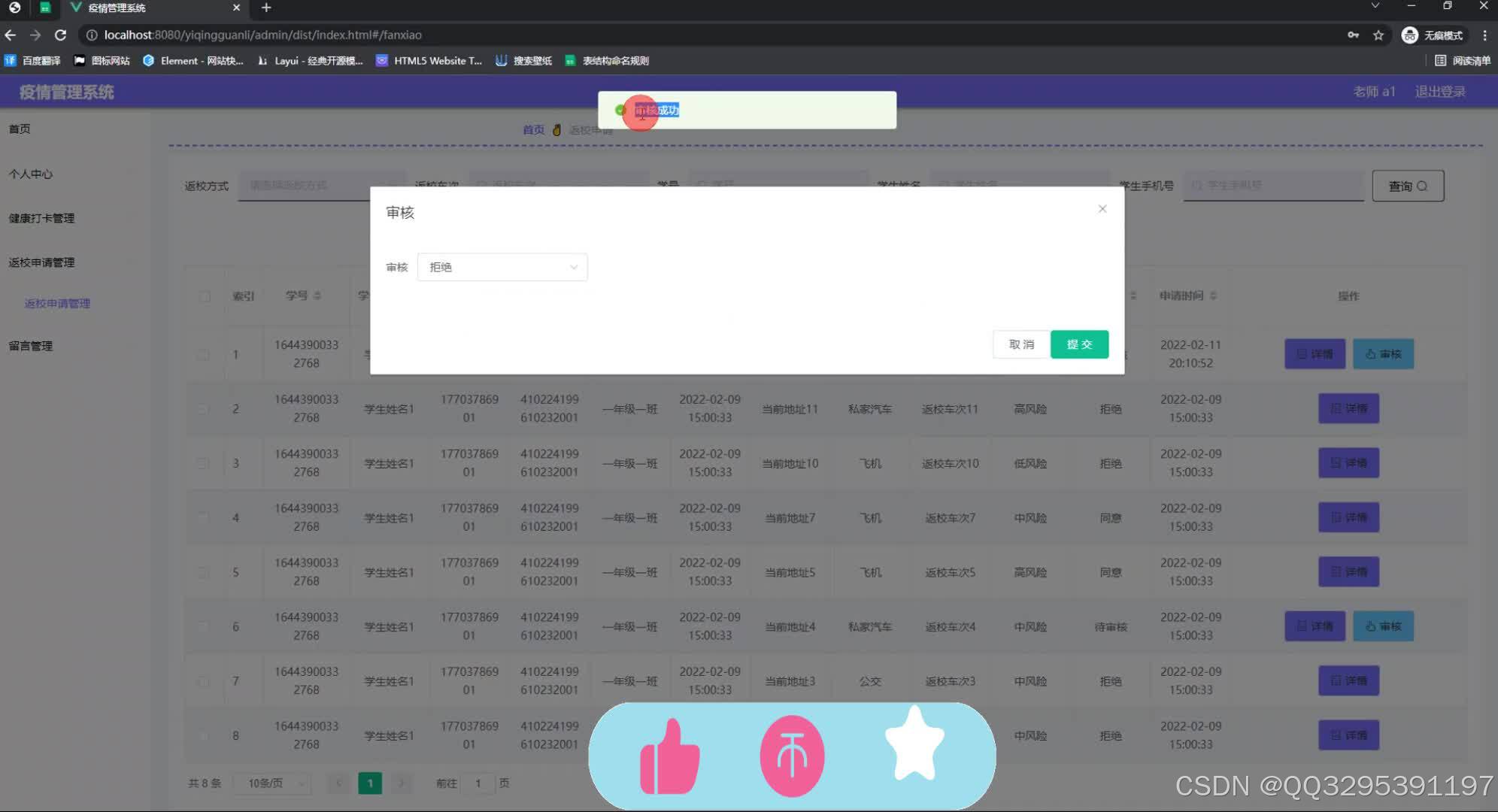This screenshot has height=812, width=1498.
Task: Open the password key icon in address bar
Action: tap(1353, 35)
